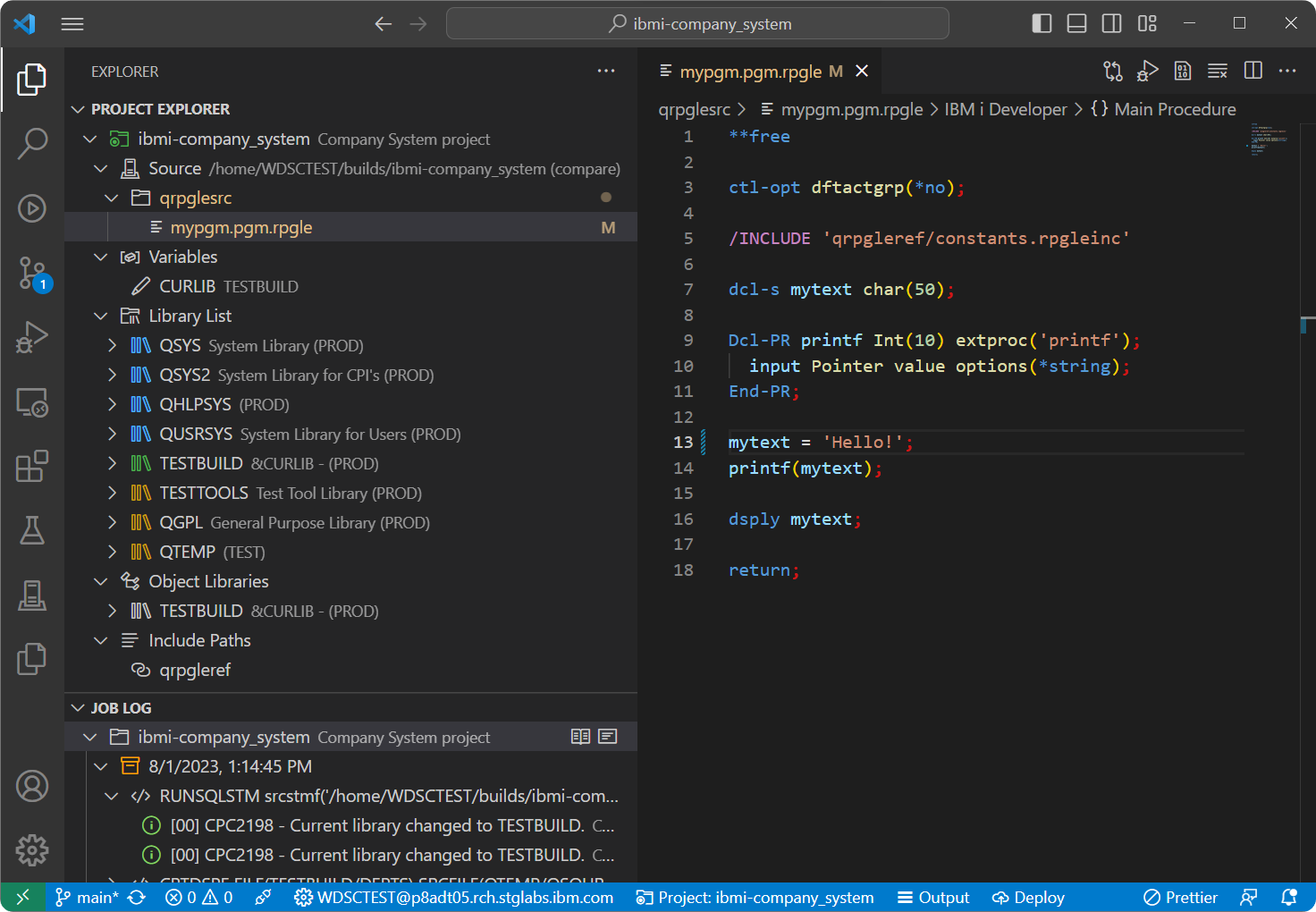Screen dimensions: 1316x912
Task: Select the mypgm.pgm.rpgle editor tab
Action: [x=750, y=72]
